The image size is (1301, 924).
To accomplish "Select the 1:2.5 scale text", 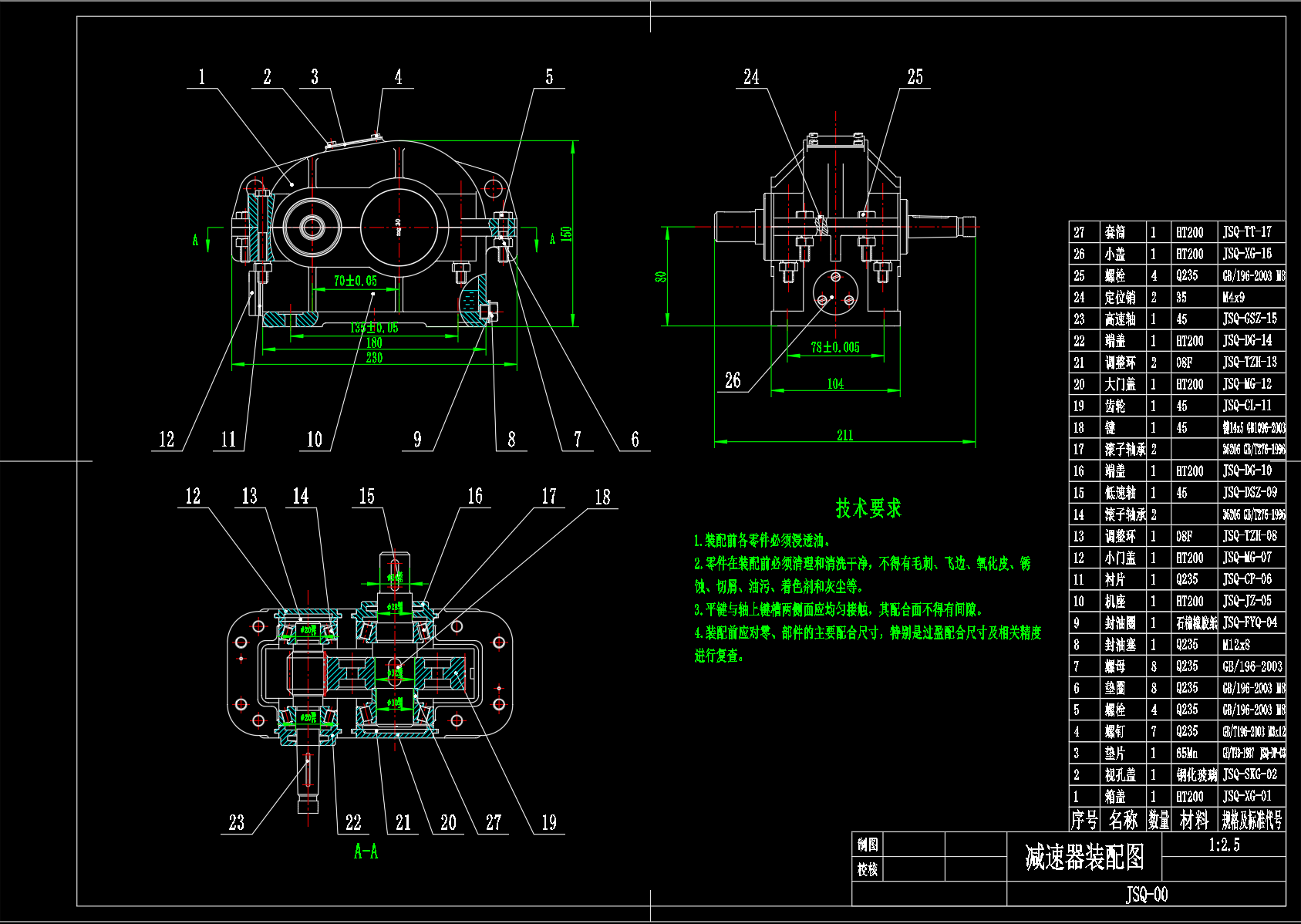I will [x=1224, y=845].
